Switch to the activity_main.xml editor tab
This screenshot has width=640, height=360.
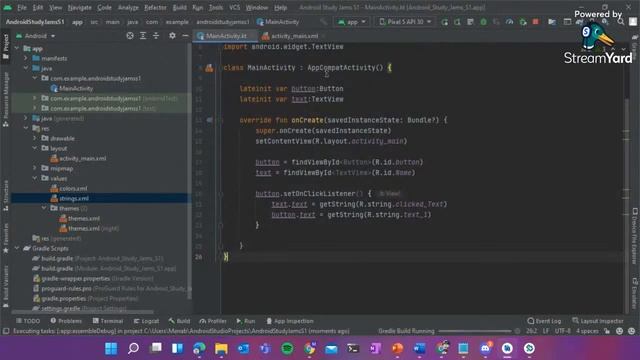pos(291,36)
